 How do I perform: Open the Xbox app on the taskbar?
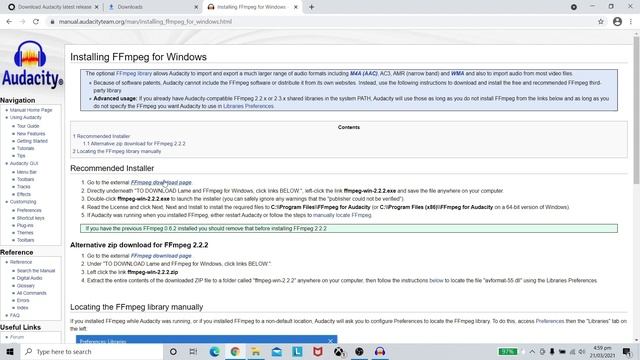[x=339, y=351]
